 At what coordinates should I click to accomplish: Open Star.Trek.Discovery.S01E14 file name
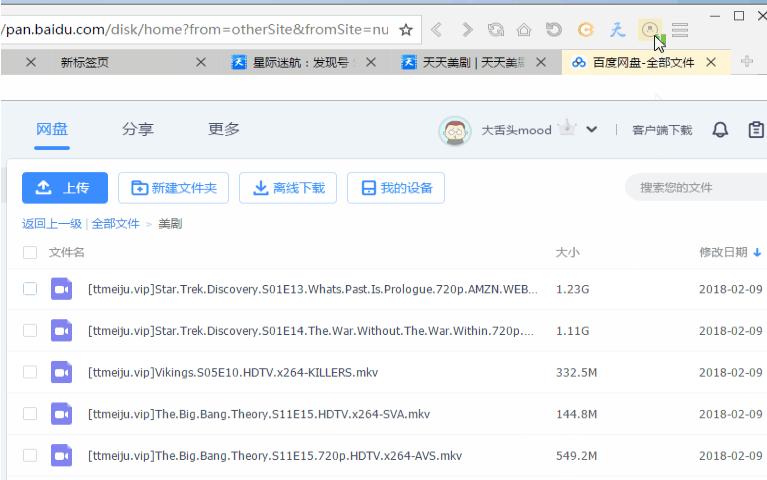click(x=311, y=331)
